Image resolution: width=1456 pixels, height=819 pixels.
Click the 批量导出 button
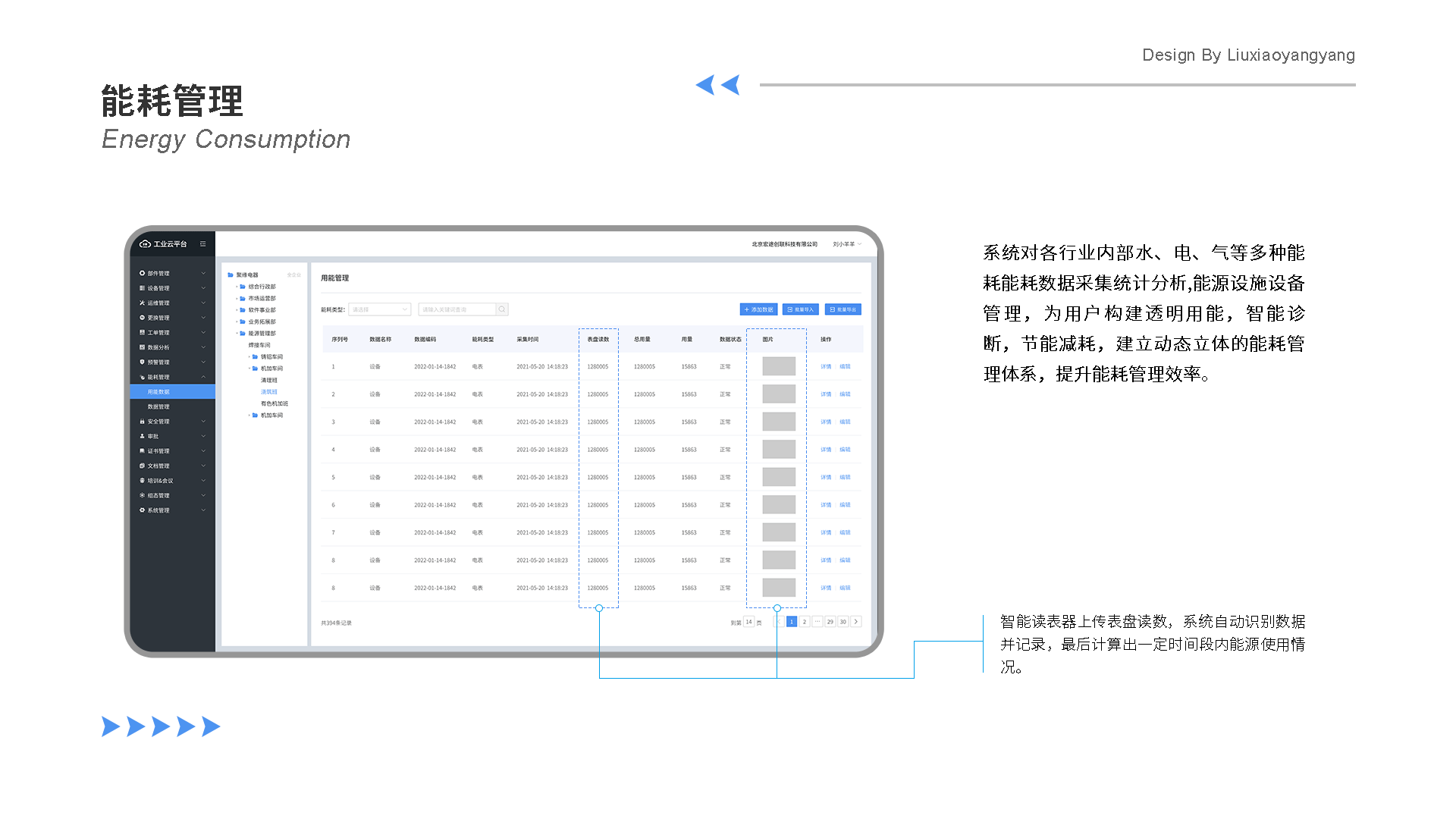pyautogui.click(x=843, y=309)
